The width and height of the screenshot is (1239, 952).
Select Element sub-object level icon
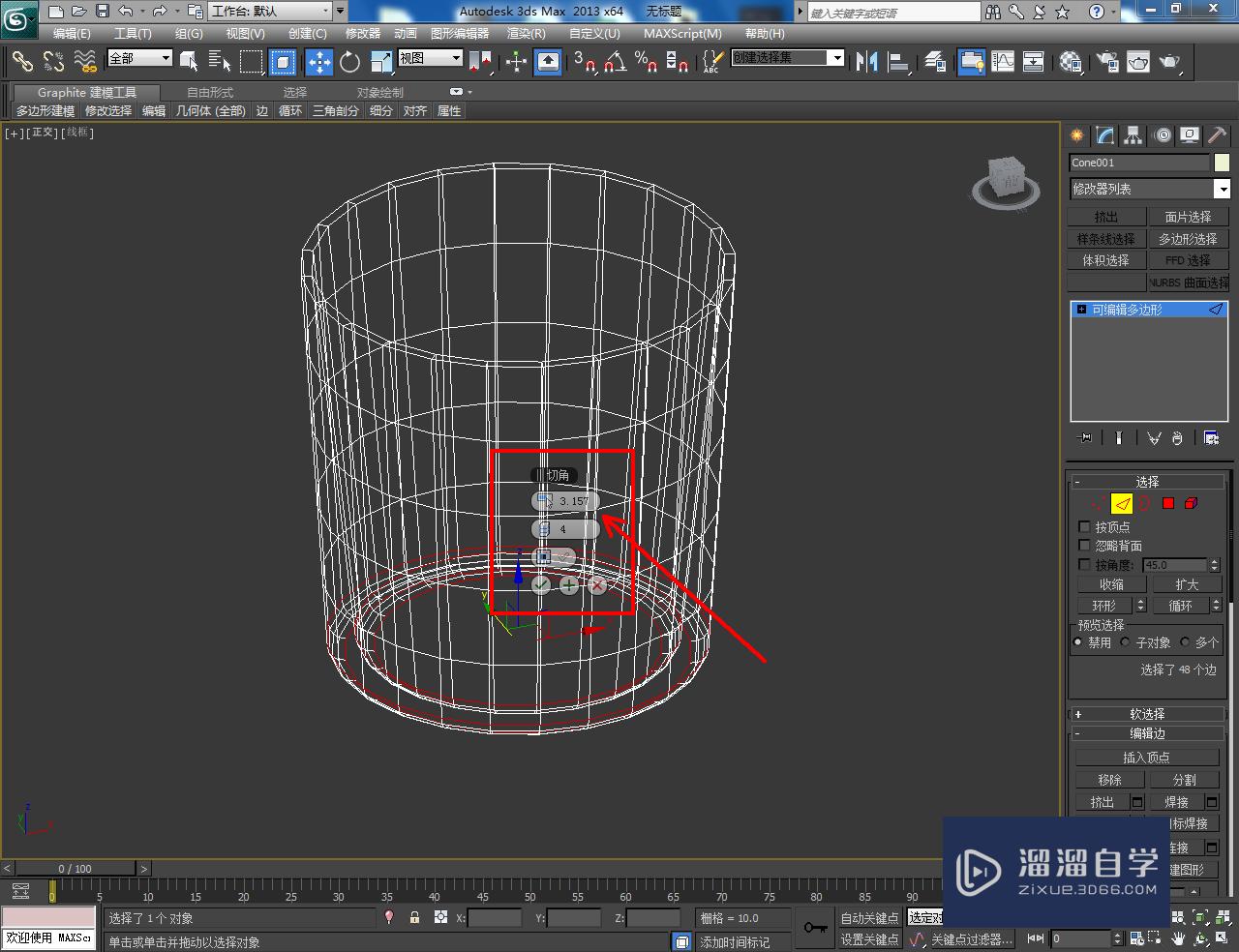pyautogui.click(x=1192, y=503)
